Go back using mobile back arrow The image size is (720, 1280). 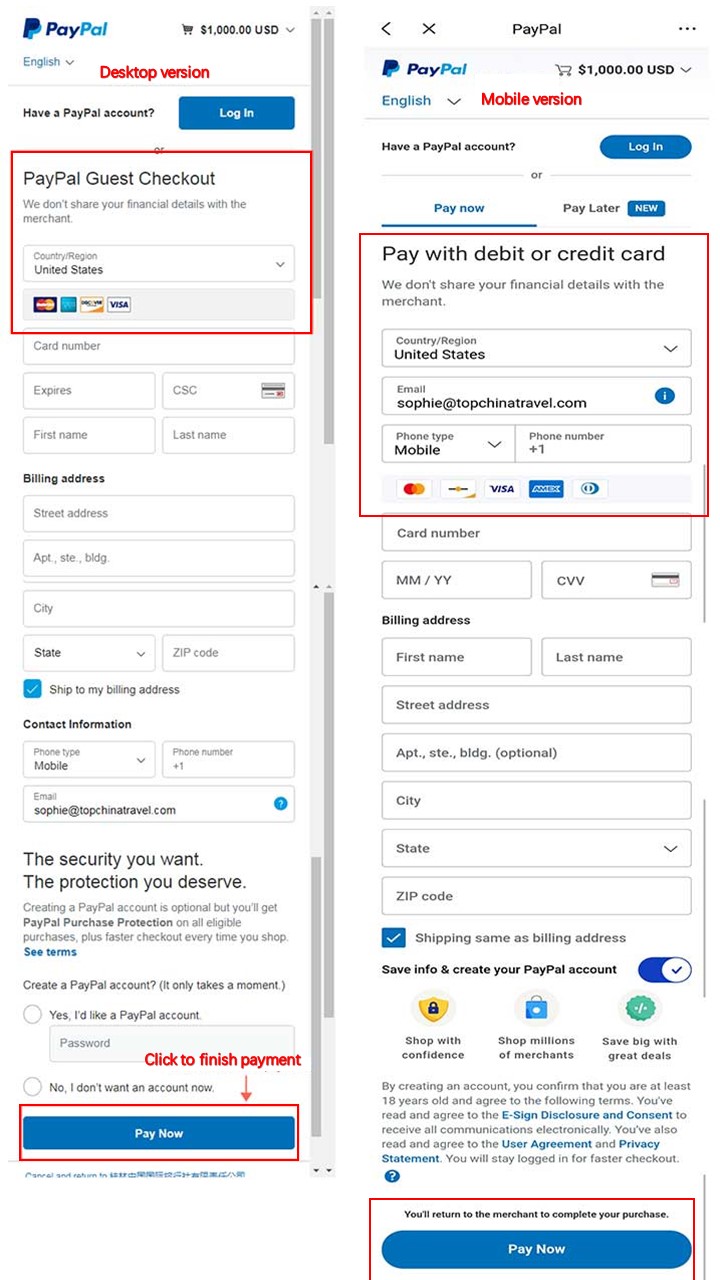tap(387, 29)
